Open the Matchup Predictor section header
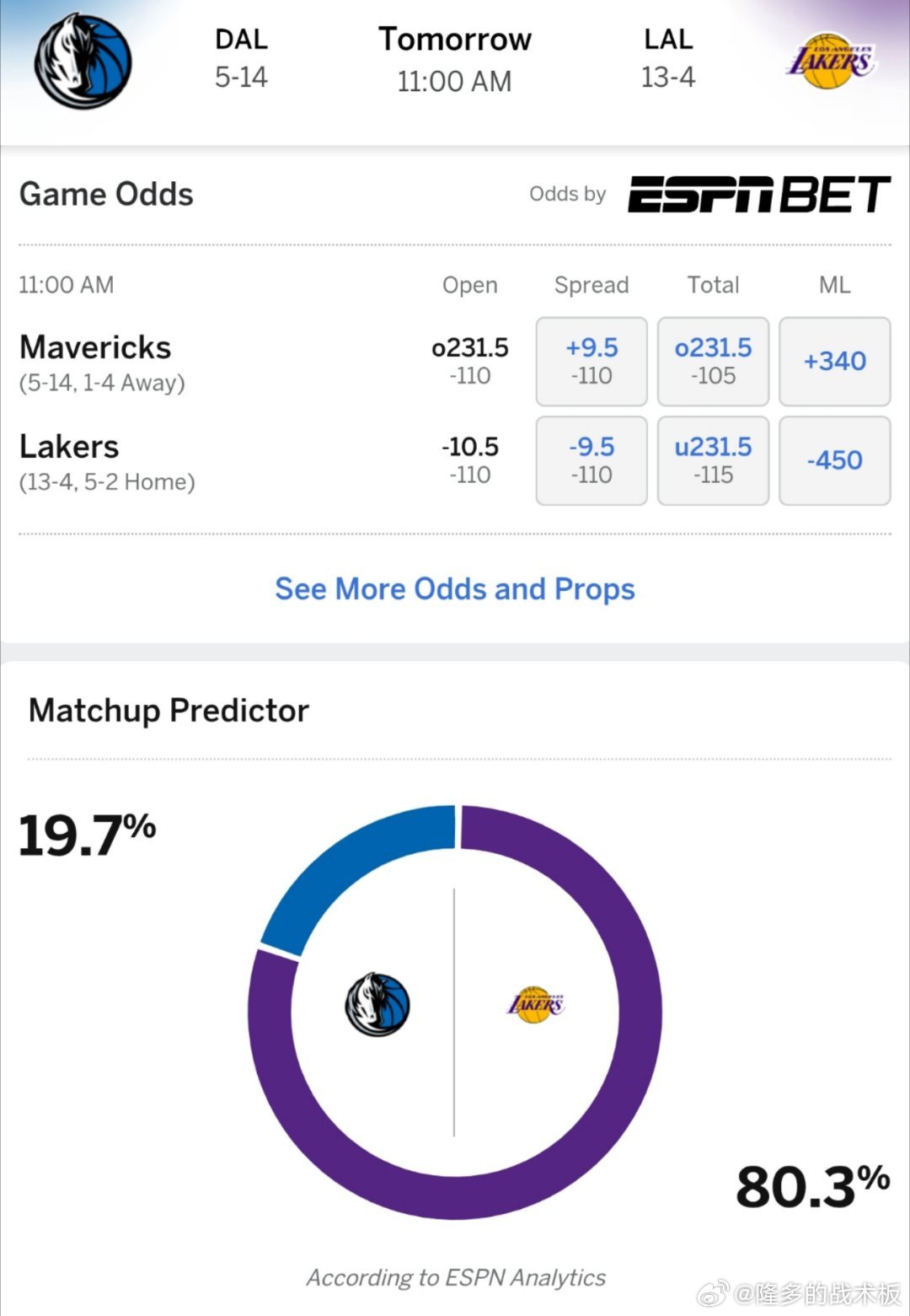Viewport: 910px width, 1316px height. 169,710
